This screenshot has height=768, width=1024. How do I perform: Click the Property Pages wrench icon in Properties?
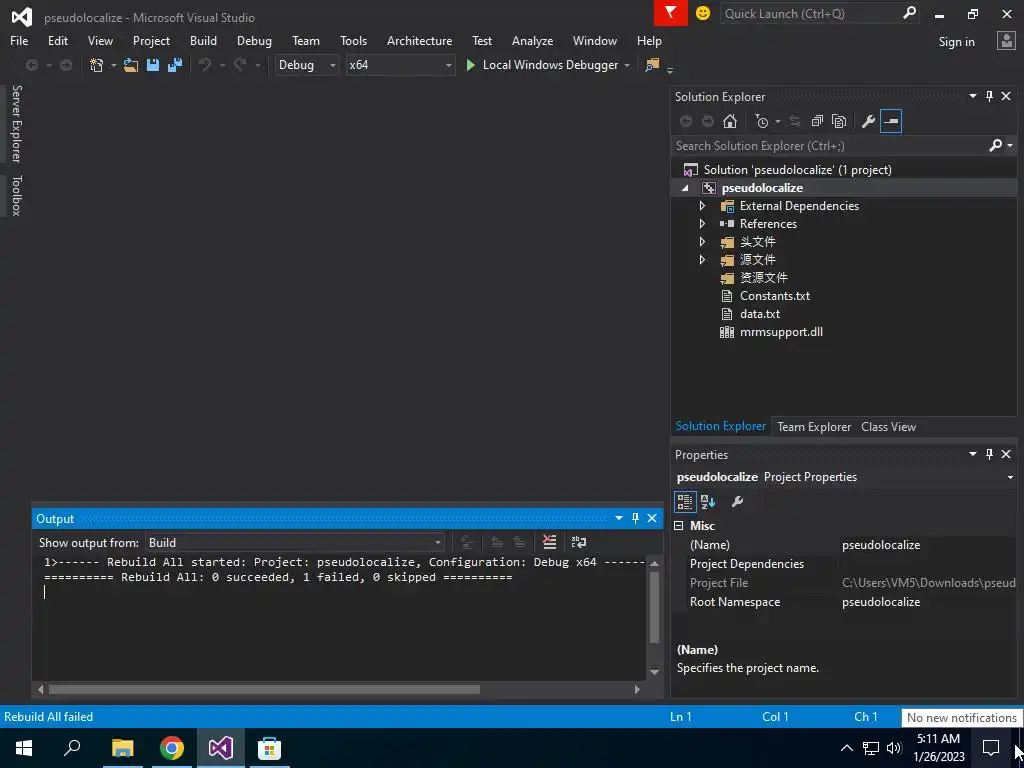737,502
